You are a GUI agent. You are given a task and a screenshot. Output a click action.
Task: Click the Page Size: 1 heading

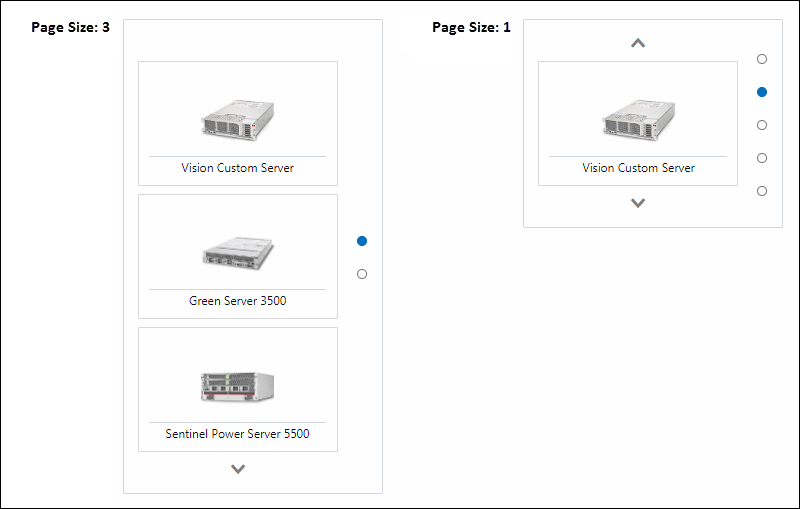pos(471,28)
